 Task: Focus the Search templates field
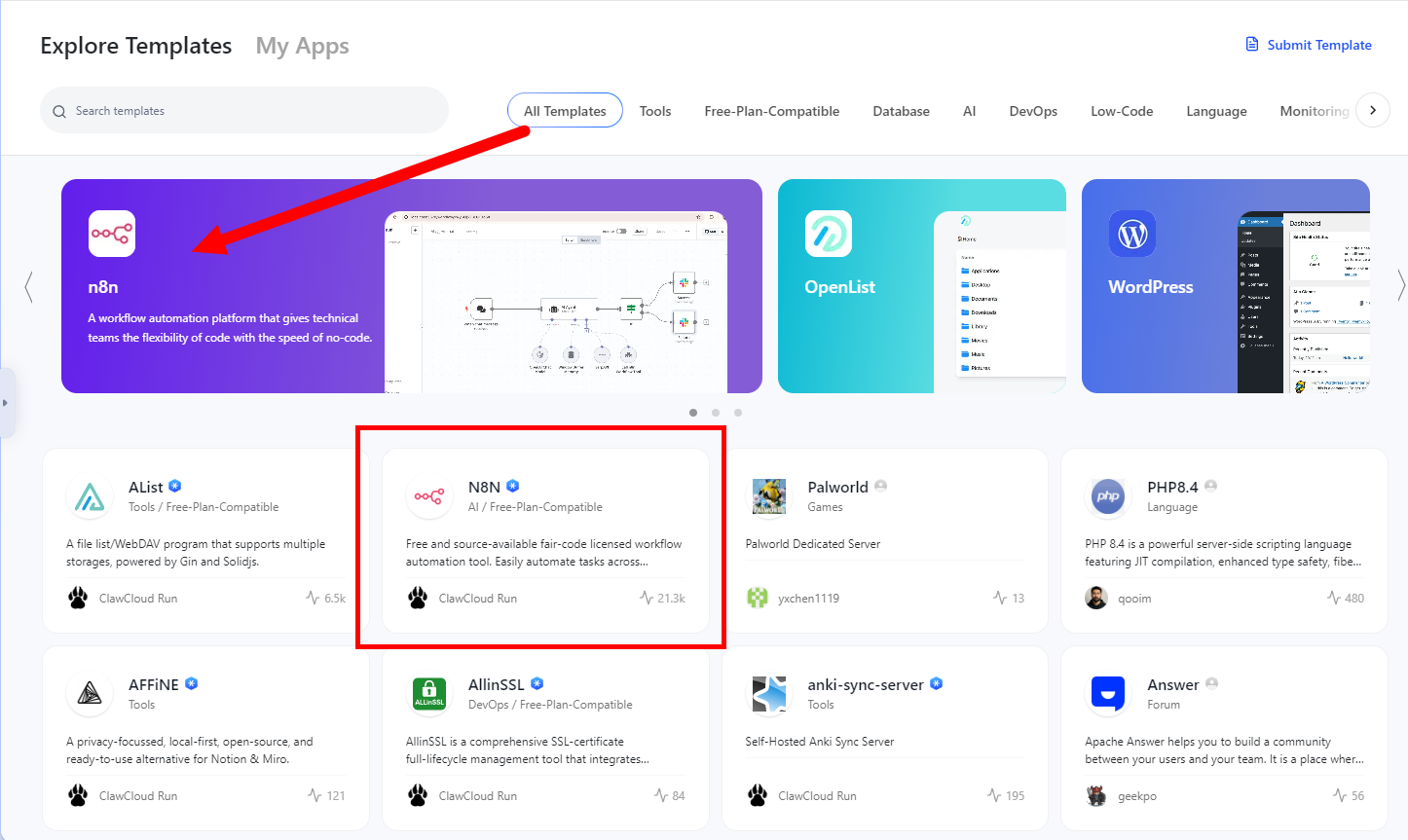244,111
